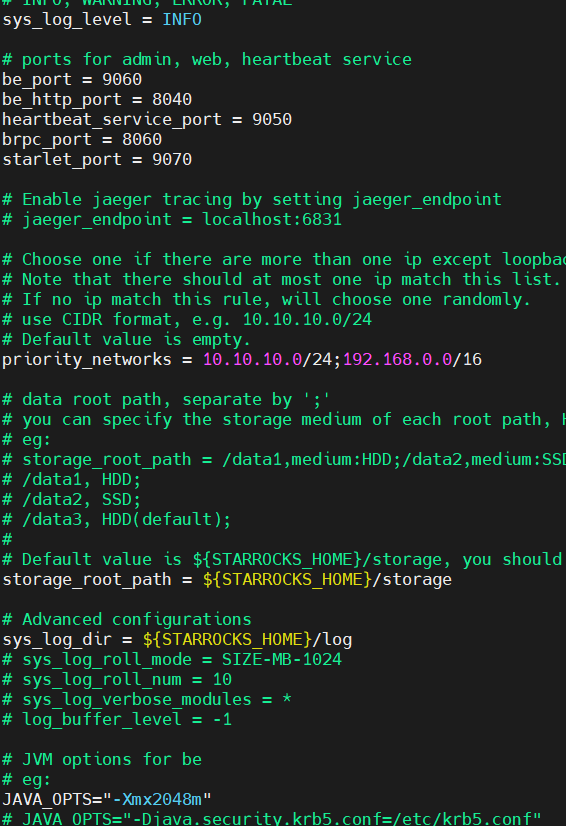The width and height of the screenshot is (566, 826).
Task: Select the heartbeat_service_port = 9050 line
Action: 147,120
